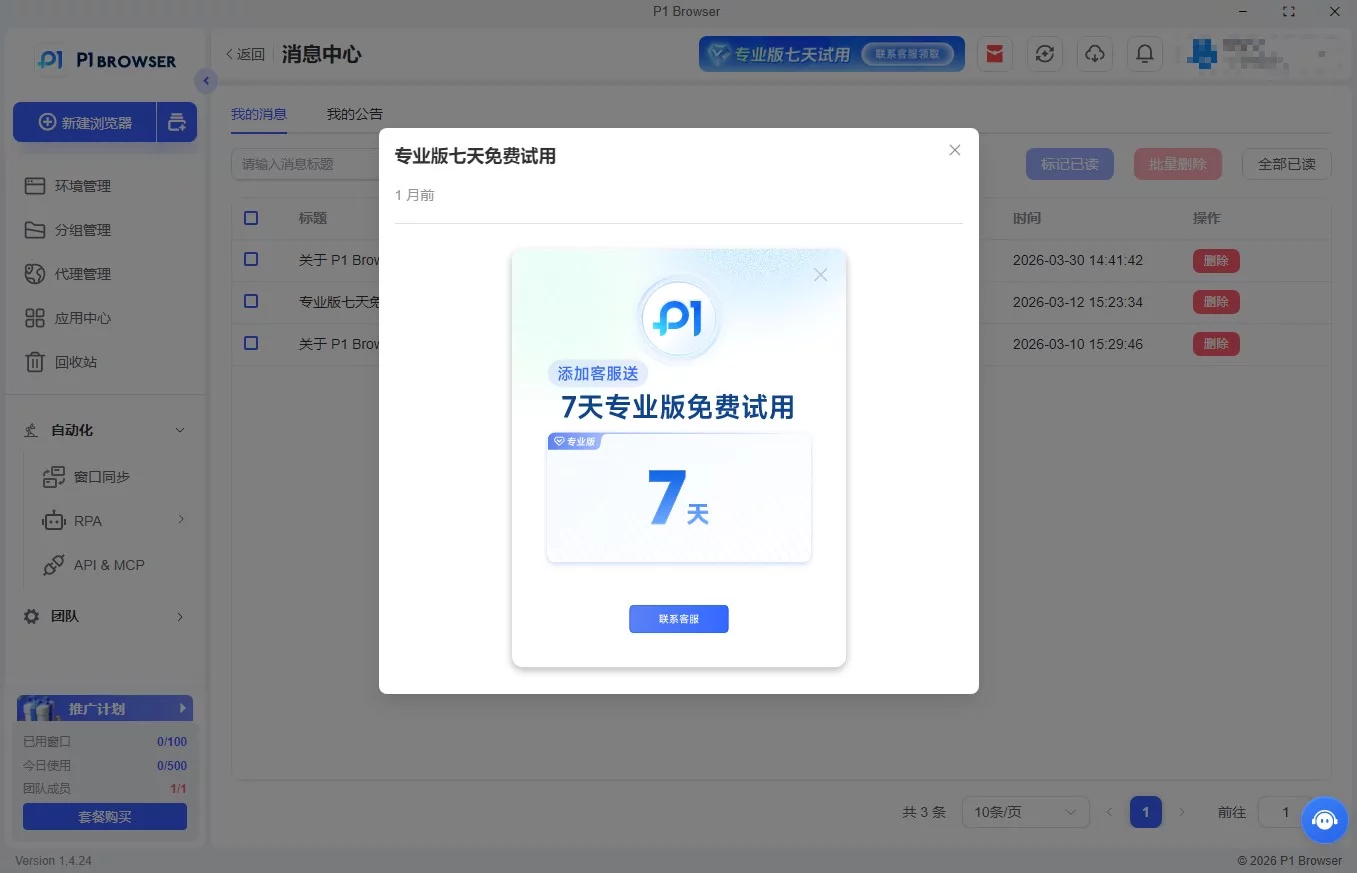This screenshot has width=1357, height=873.
Task: Delete the message dated 2026-03-10 15:29:46
Action: pos(1216,344)
